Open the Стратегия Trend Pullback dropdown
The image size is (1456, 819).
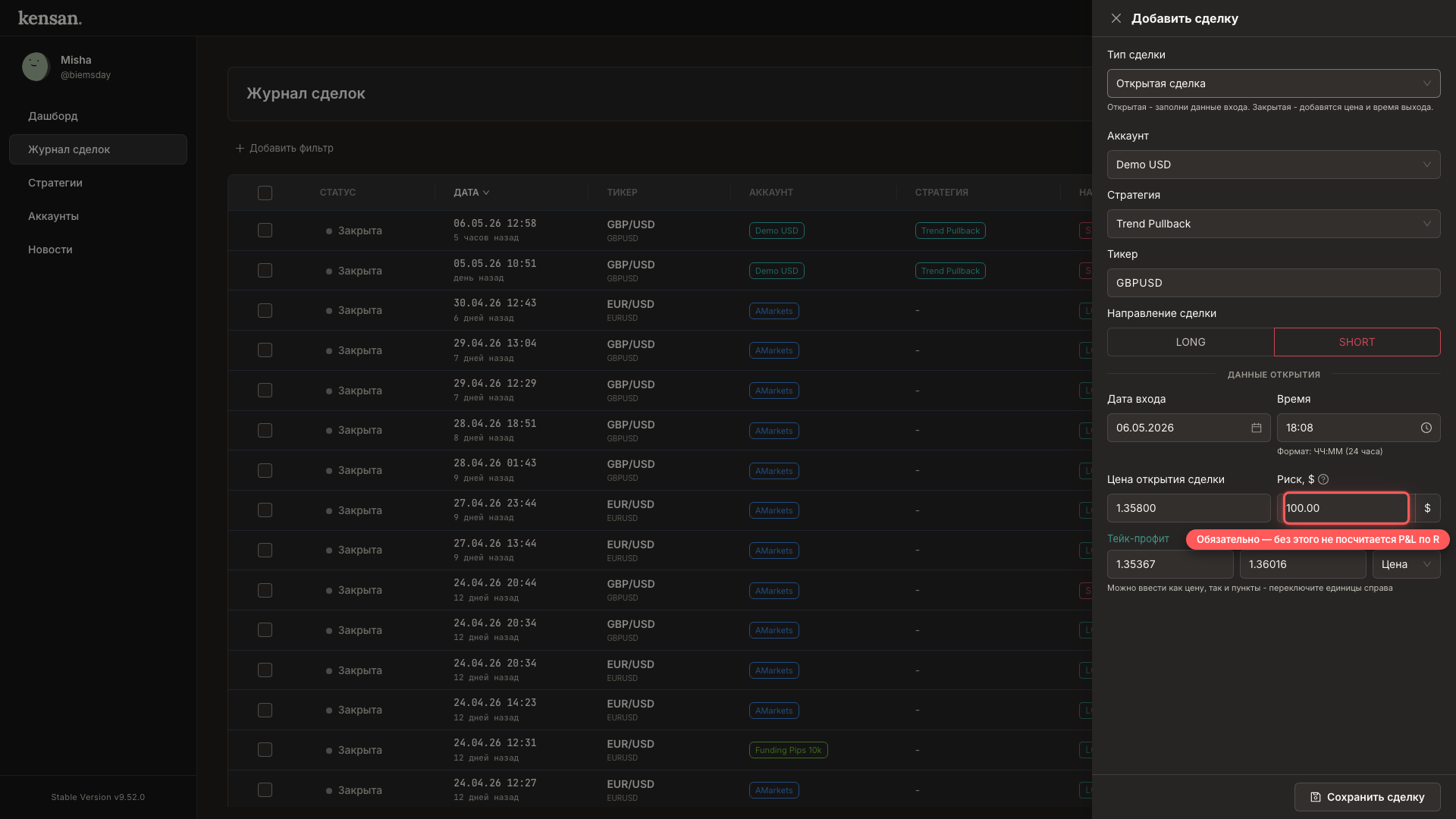click(x=1273, y=224)
